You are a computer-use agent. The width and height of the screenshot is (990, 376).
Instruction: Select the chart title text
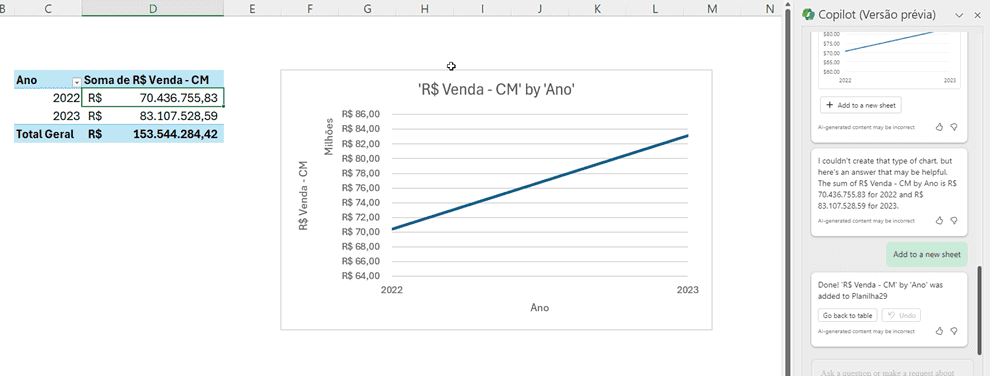pos(496,90)
